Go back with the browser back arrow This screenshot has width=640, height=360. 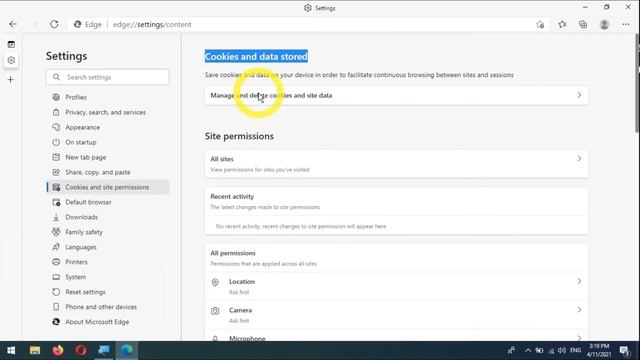click(x=13, y=24)
